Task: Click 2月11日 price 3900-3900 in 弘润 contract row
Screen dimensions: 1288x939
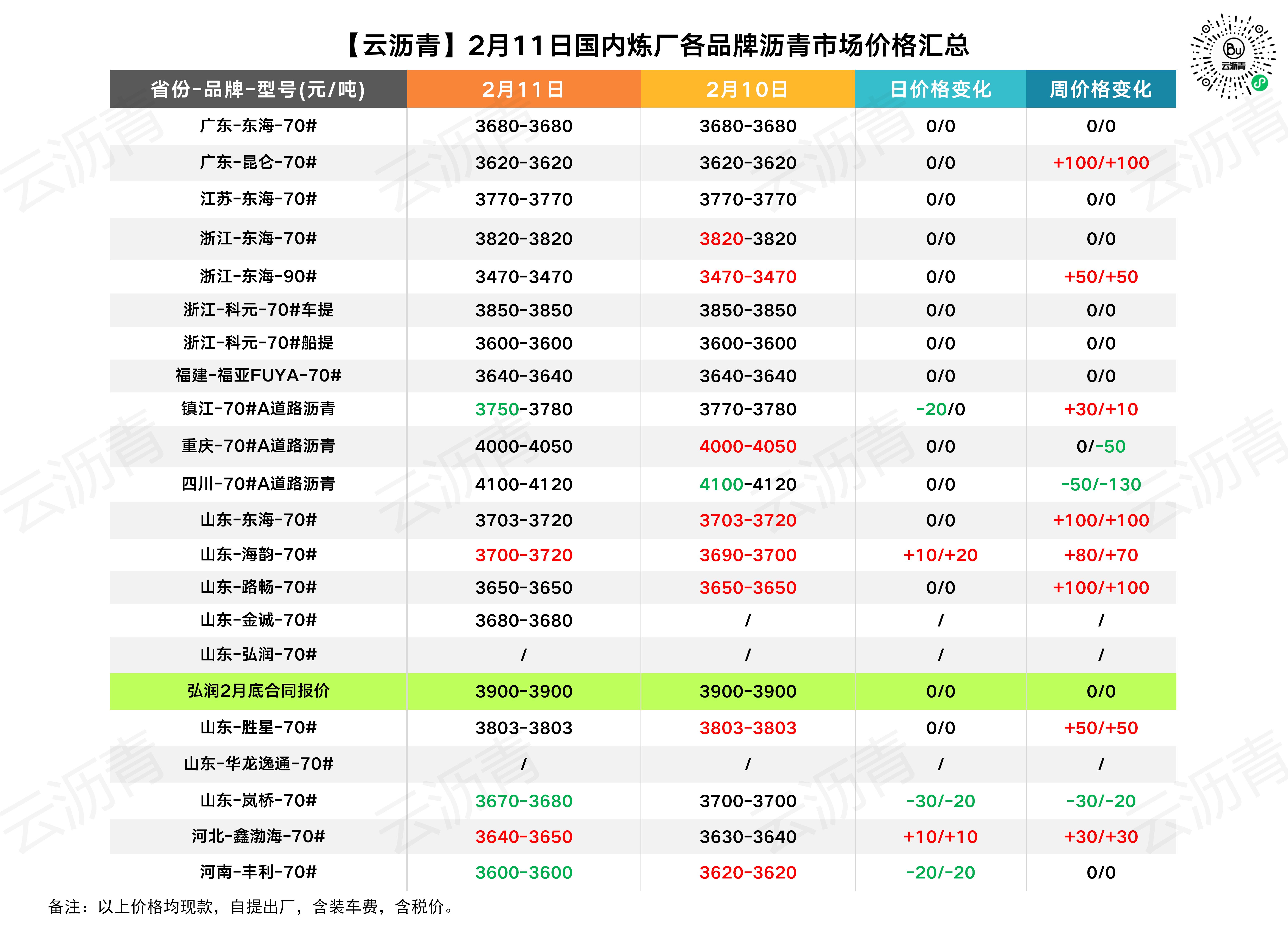Action: (x=524, y=692)
